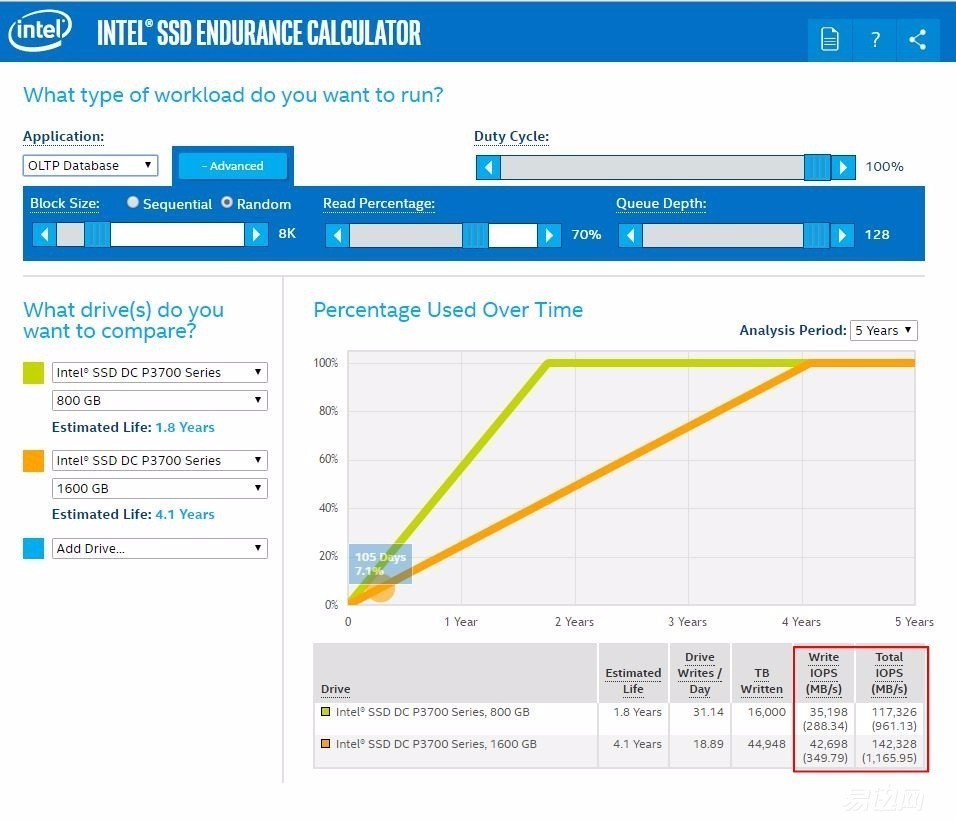The image size is (956, 822).
Task: Click the 18.89 drive writes cell
Action: [708, 743]
